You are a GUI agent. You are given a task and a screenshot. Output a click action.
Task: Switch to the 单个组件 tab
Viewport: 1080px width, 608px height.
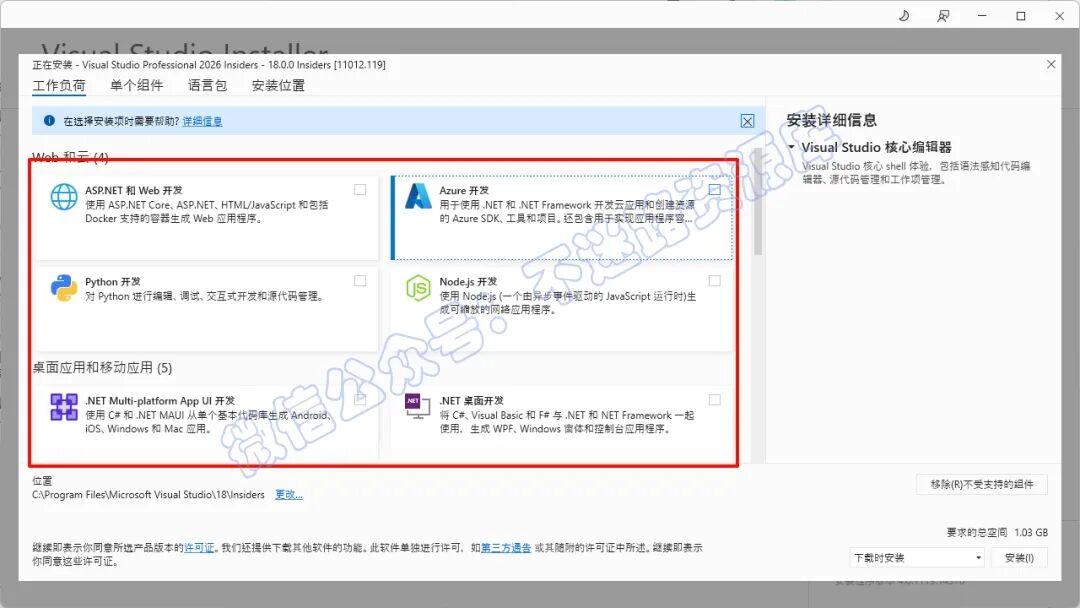click(136, 85)
